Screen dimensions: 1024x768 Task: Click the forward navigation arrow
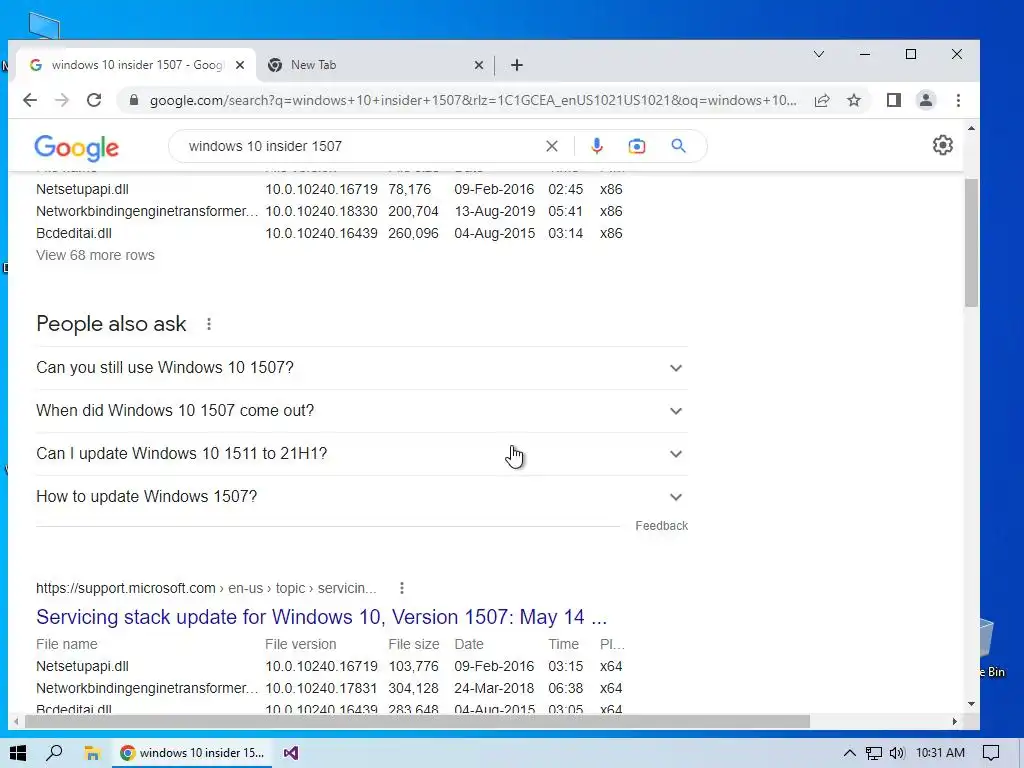tap(62, 100)
